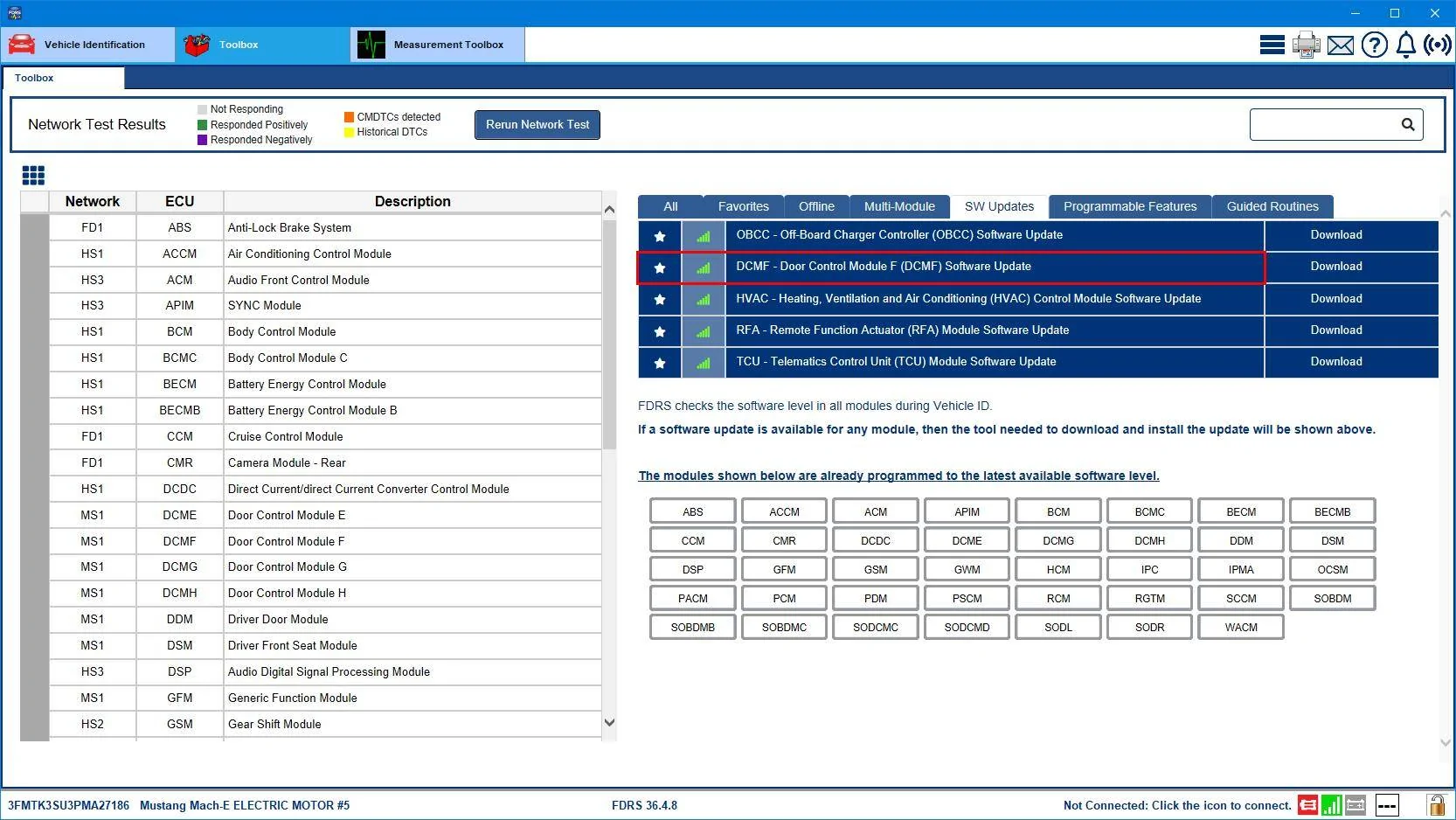
Task: Sort by the Description column header
Action: [x=413, y=202]
